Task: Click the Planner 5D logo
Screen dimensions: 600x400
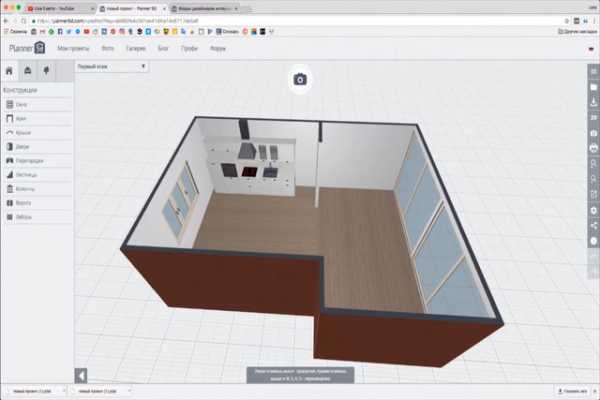Action: click(27, 47)
